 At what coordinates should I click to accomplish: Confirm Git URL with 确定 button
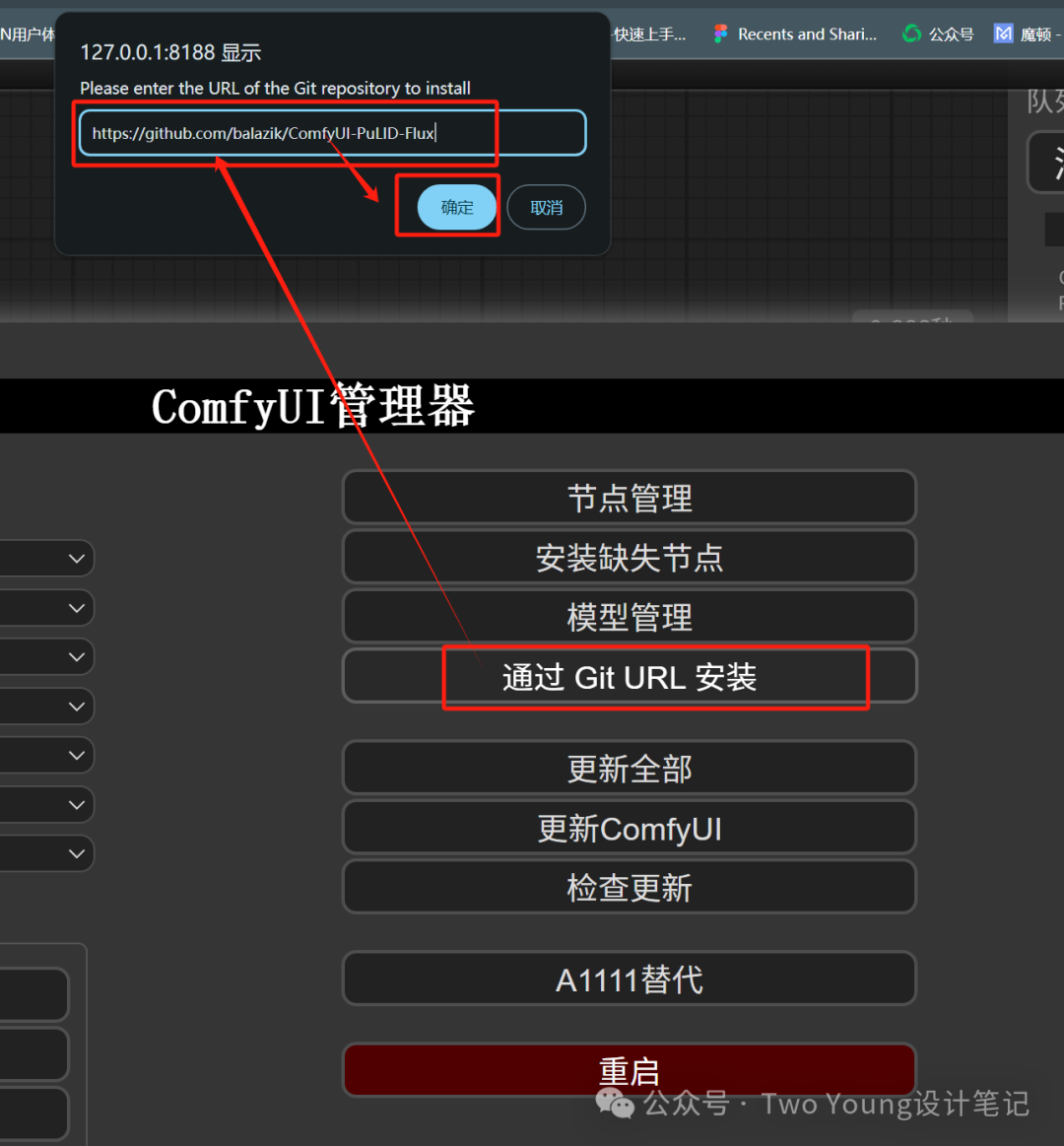[457, 208]
